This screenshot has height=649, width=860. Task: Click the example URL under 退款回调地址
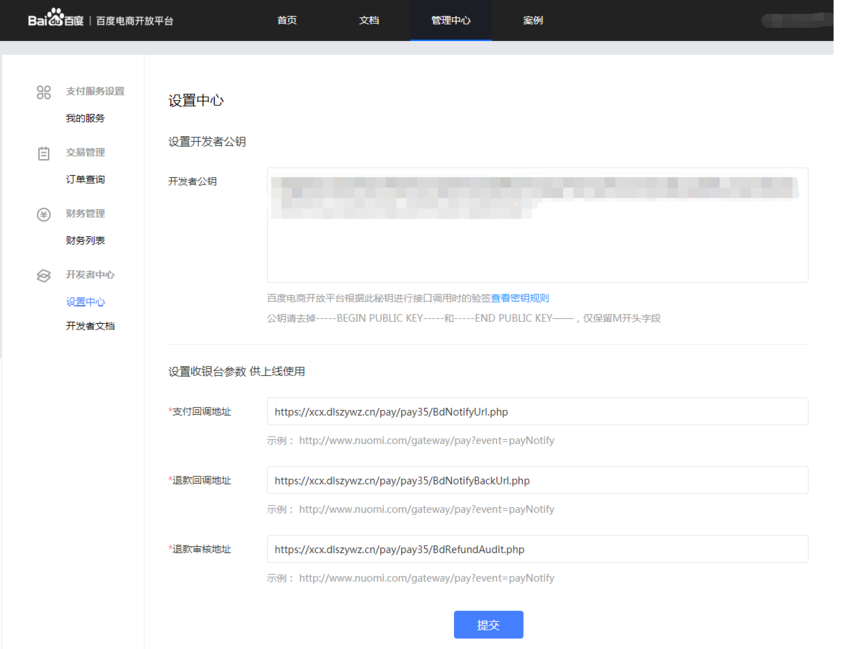[x=427, y=509]
